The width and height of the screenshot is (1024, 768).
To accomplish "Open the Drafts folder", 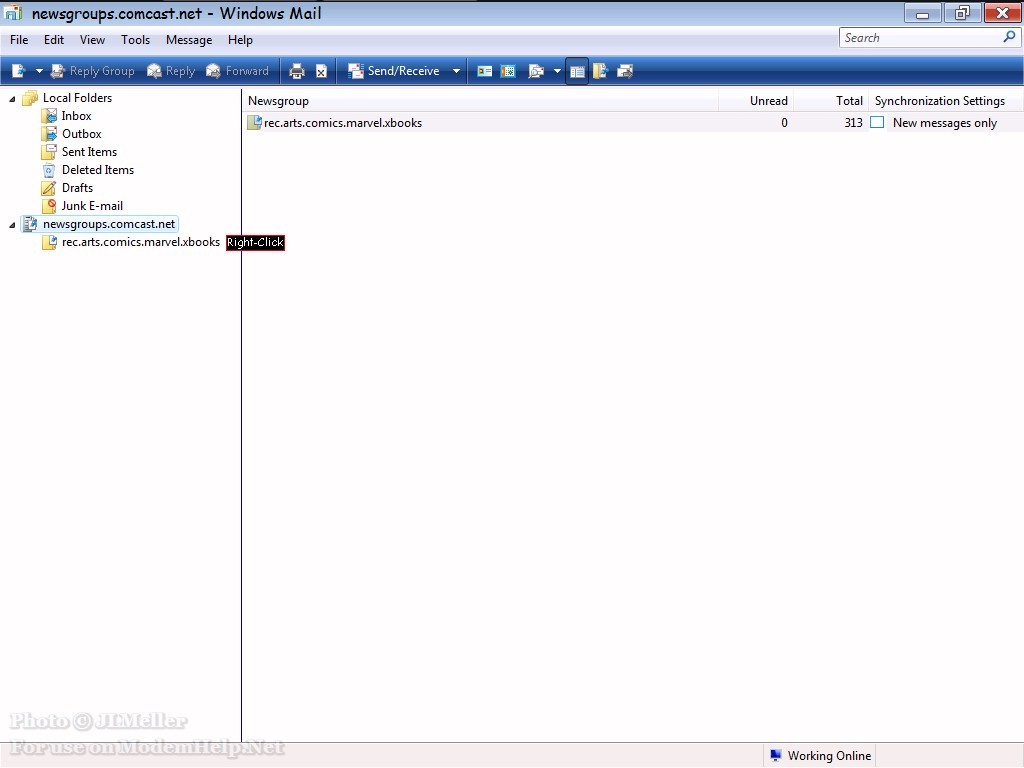I will [77, 187].
